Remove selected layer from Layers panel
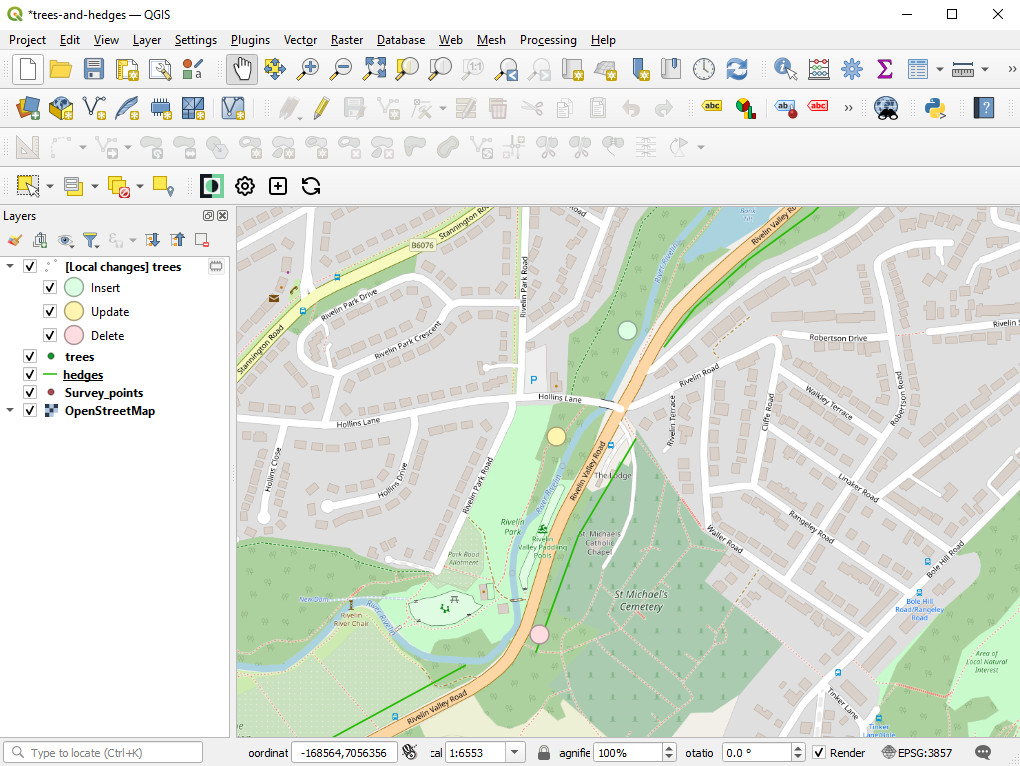 [x=202, y=241]
